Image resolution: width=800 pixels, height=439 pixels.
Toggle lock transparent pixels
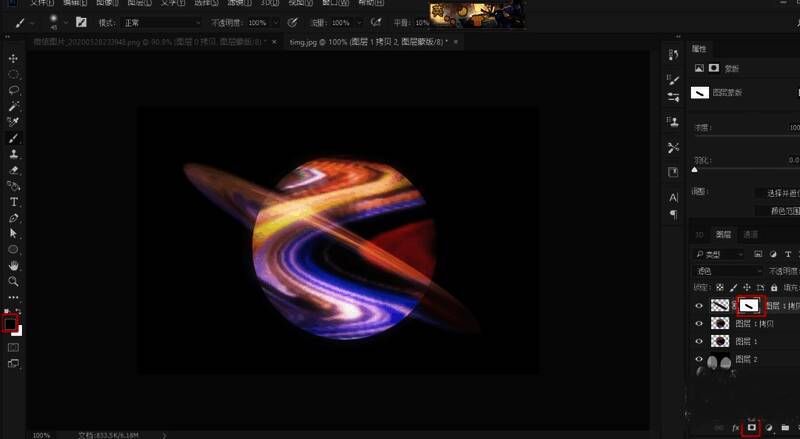719,287
